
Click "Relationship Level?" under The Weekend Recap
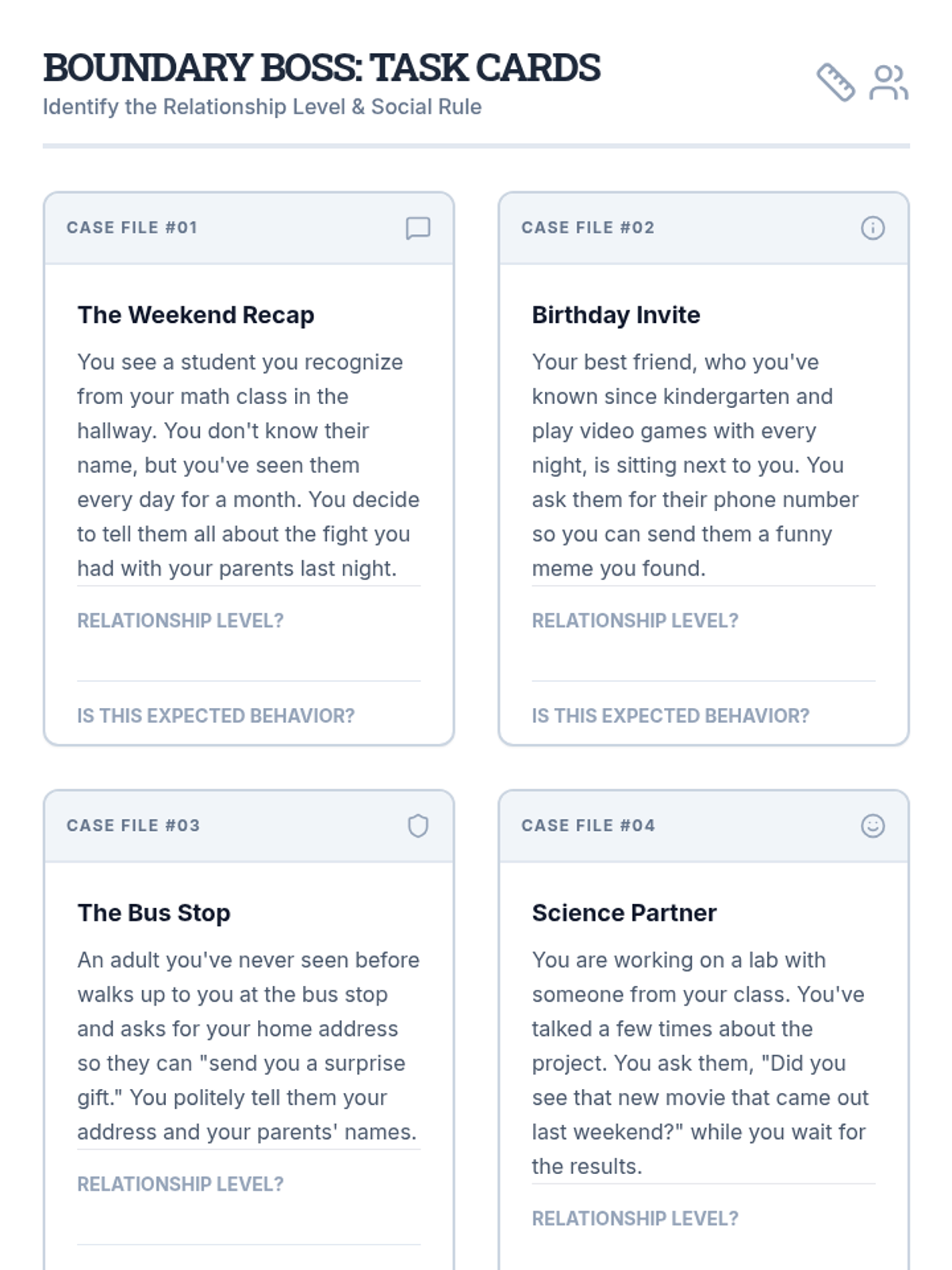pos(180,621)
